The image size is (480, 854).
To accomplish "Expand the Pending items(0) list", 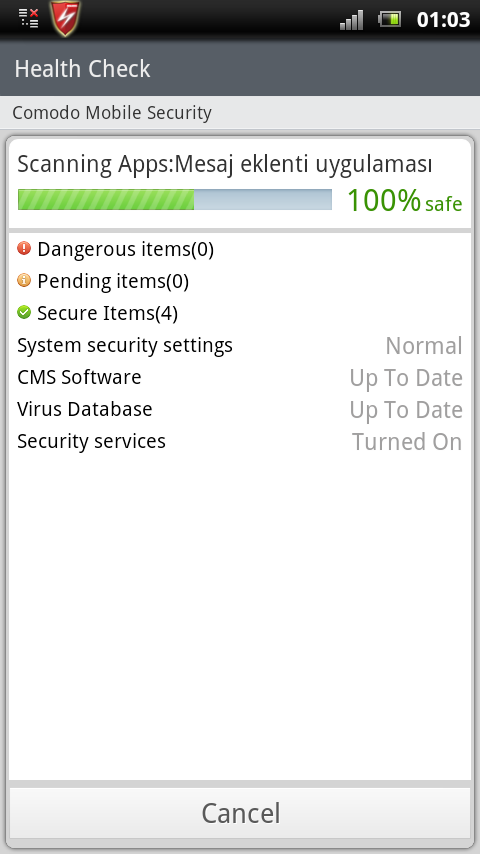I will (240, 281).
